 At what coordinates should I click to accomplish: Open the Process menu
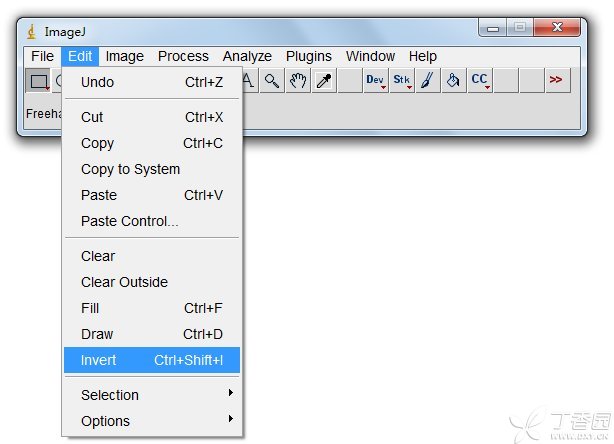(x=183, y=56)
